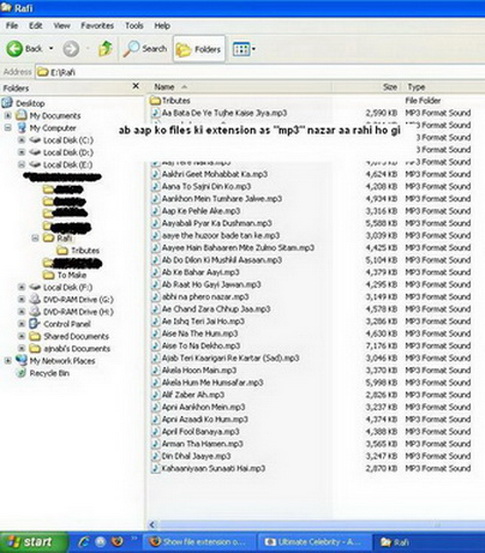Toggle the Folders pane button

click(x=199, y=49)
